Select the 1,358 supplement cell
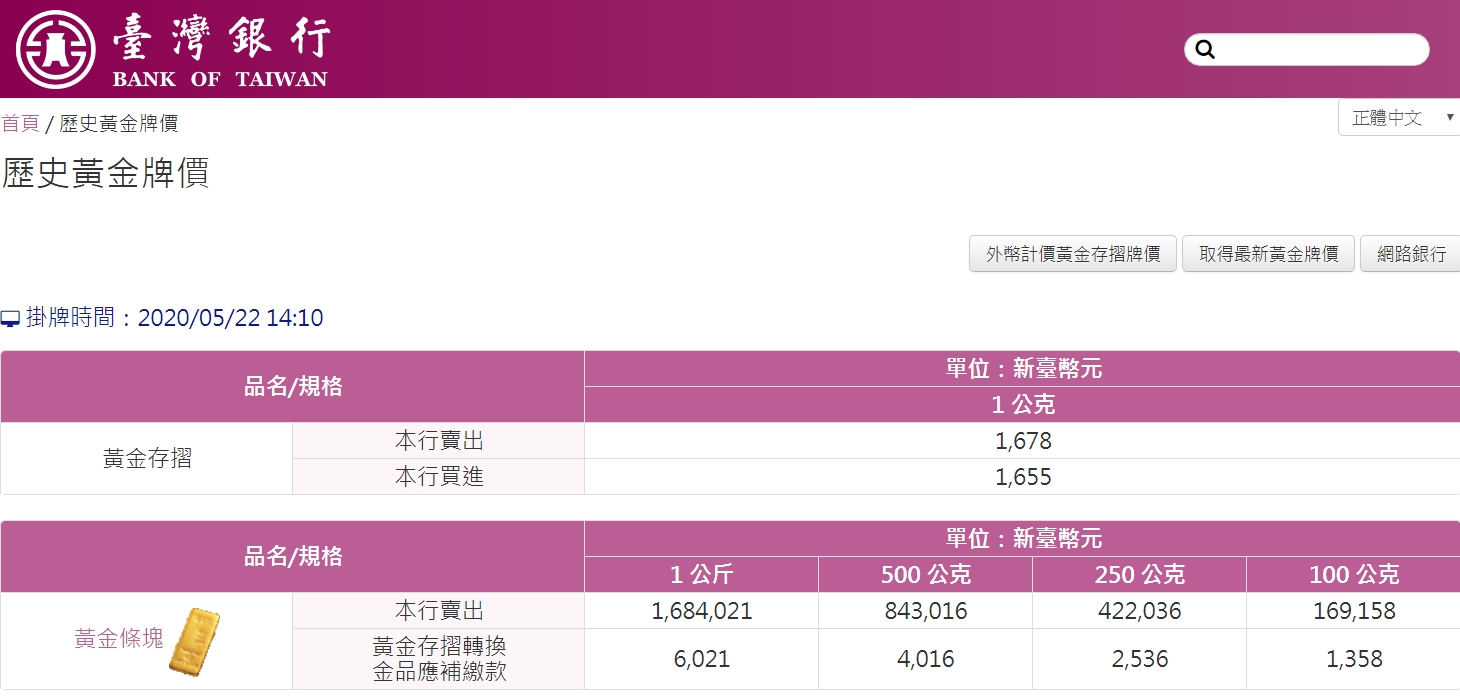Screen dimensions: 1460x696 click(1354, 659)
